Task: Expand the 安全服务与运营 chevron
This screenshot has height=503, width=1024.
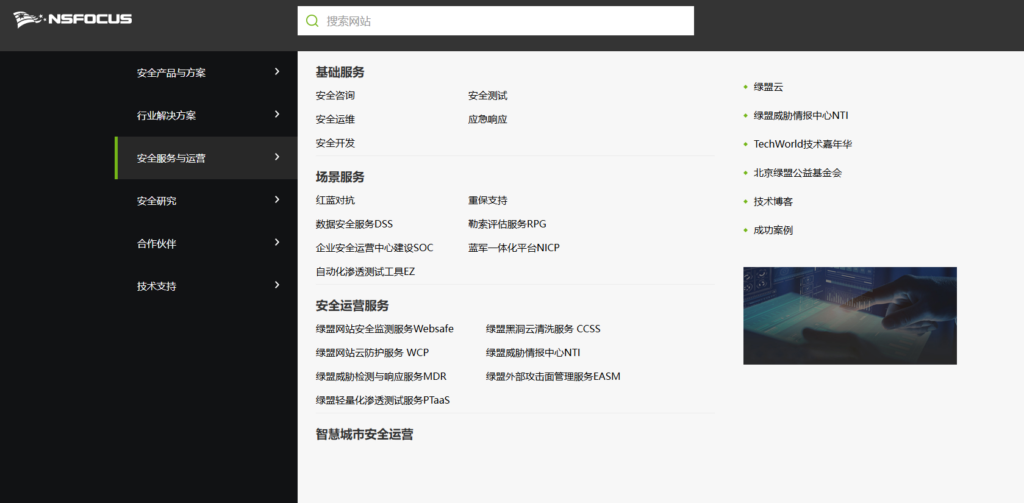Action: (x=277, y=157)
